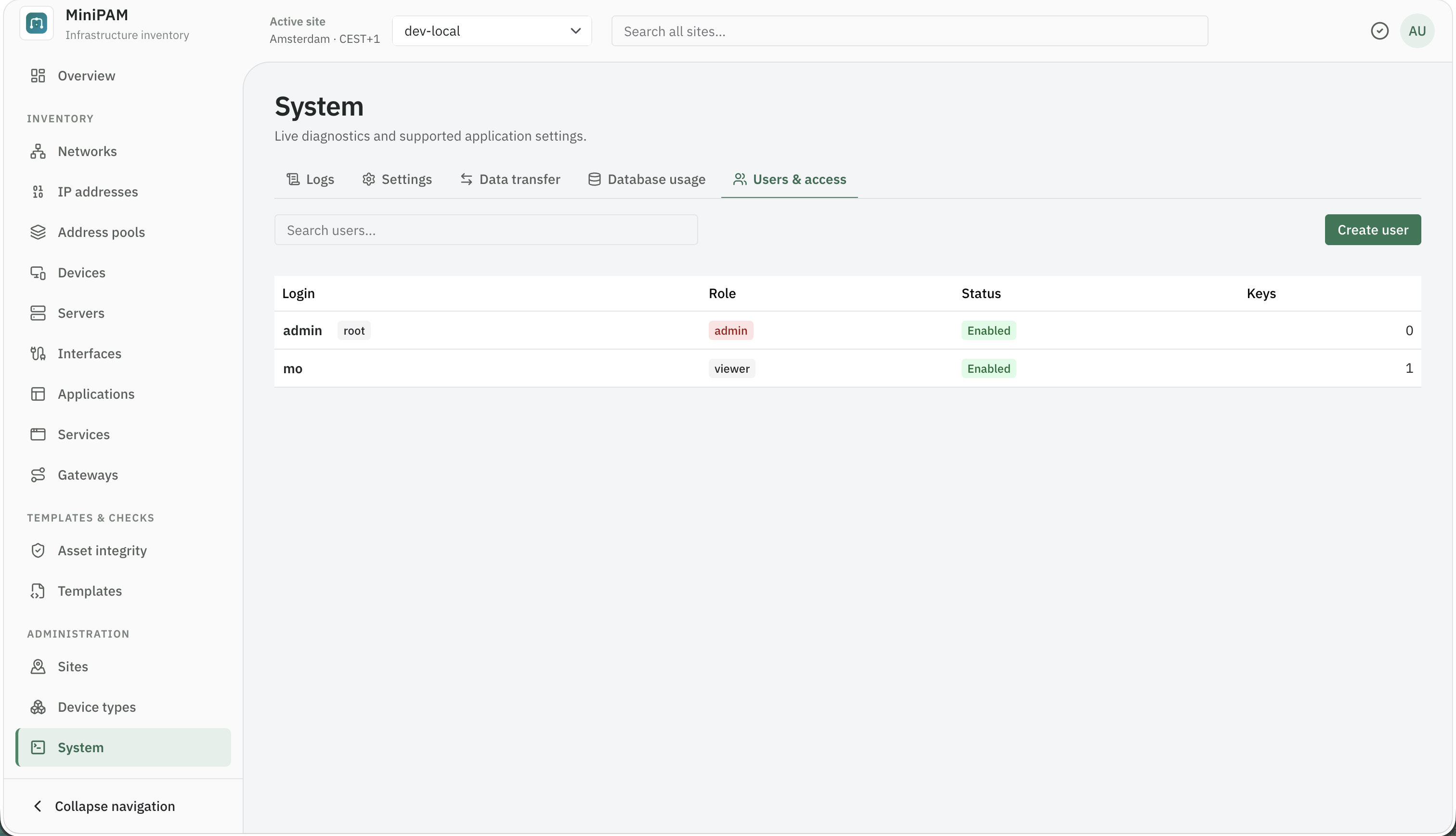Click the Overview grid icon
Screen dimensions: 1456x836
click(x=38, y=76)
